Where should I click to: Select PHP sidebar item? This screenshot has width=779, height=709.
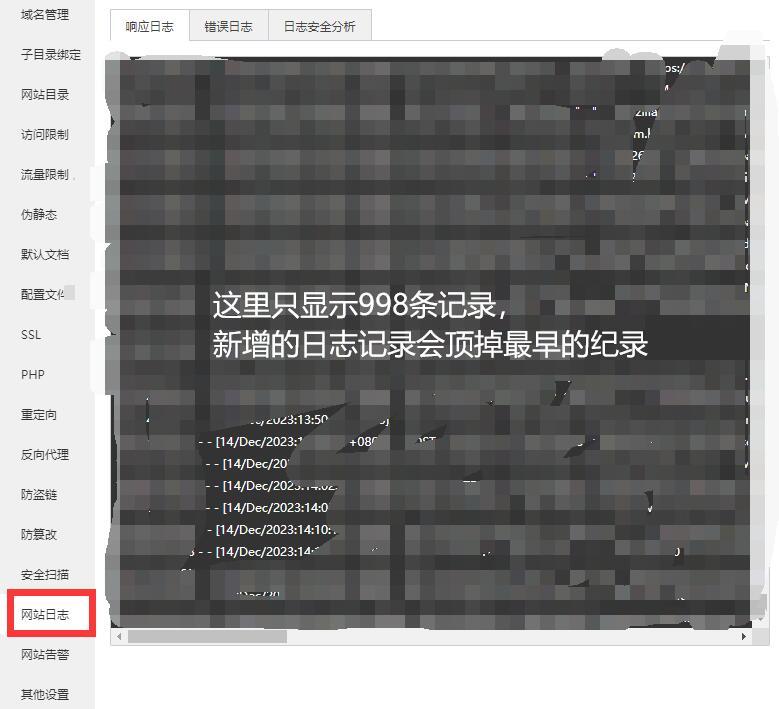pos(33,375)
